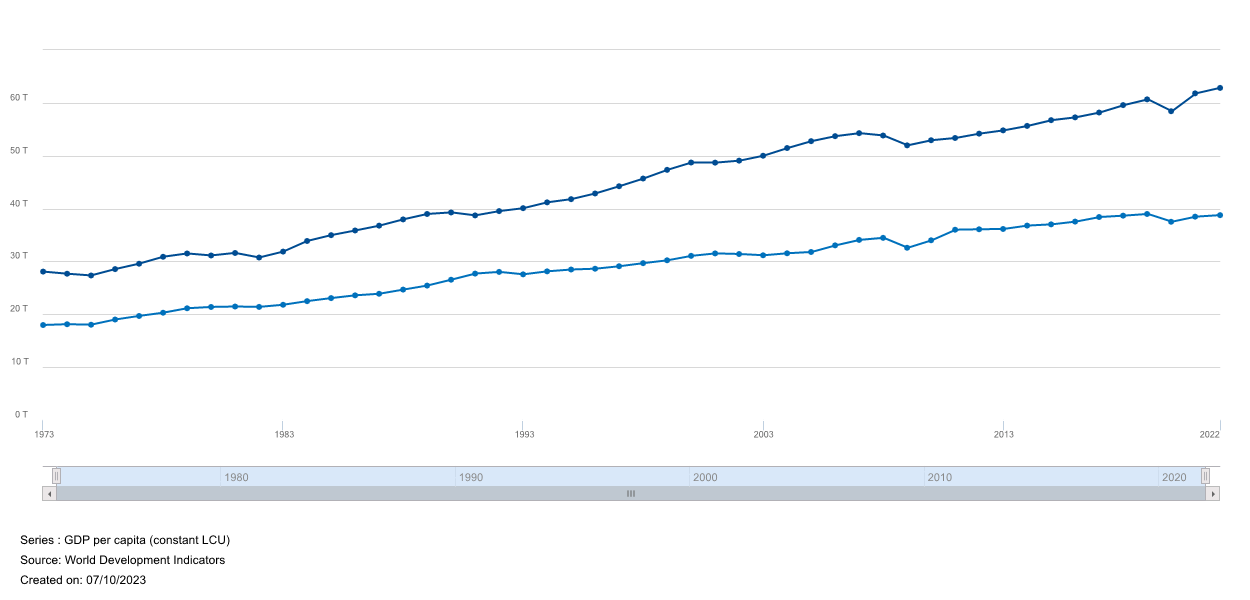This screenshot has width=1250, height=600.
Task: Click the 2022 data point on lower line
Action: (x=1220, y=215)
